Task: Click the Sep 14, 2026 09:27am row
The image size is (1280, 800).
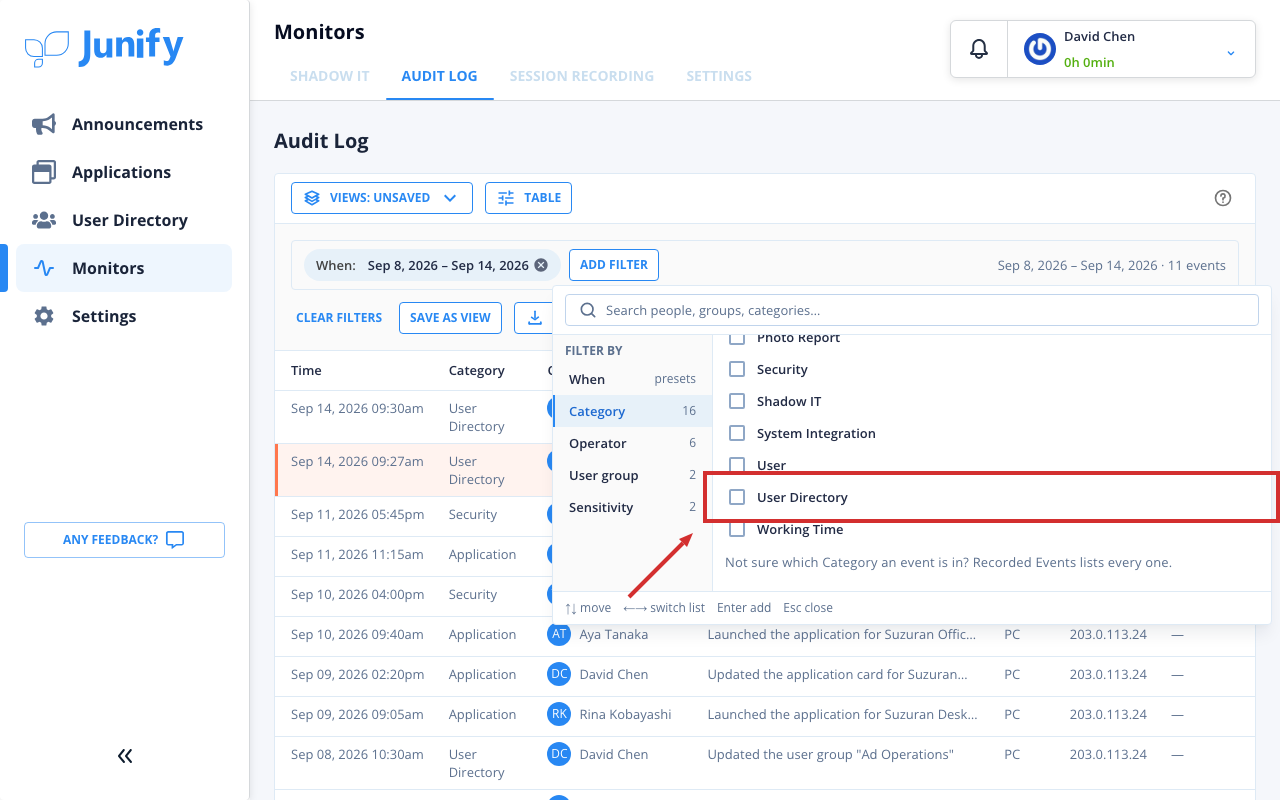Action: 414,470
